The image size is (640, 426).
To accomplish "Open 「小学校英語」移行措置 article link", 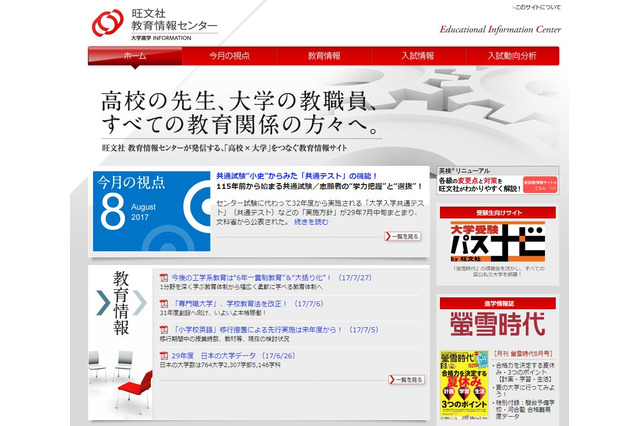I will [275, 329].
